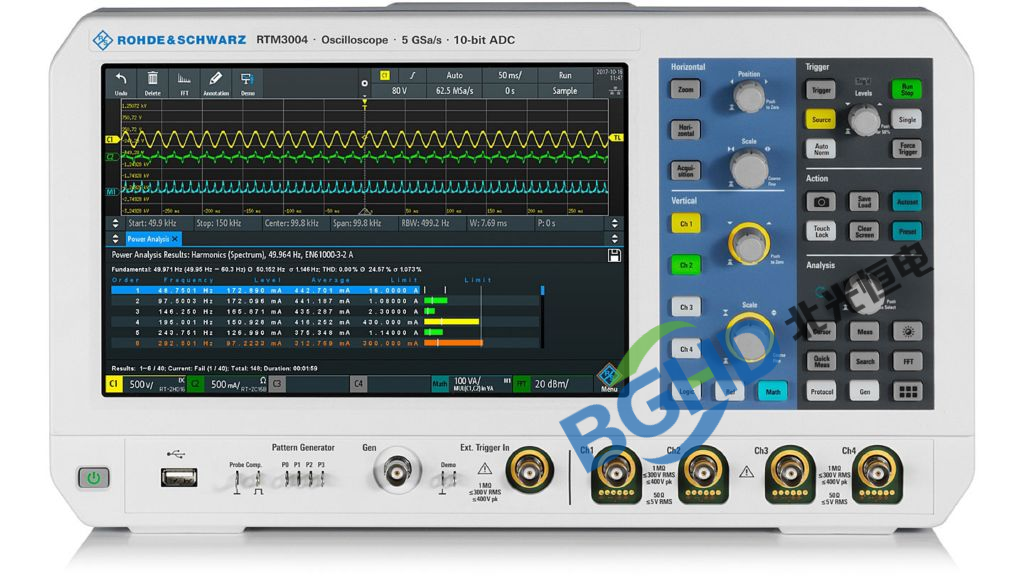Toggle the Logic channels button
This screenshot has width=1024, height=576.
pos(686,392)
